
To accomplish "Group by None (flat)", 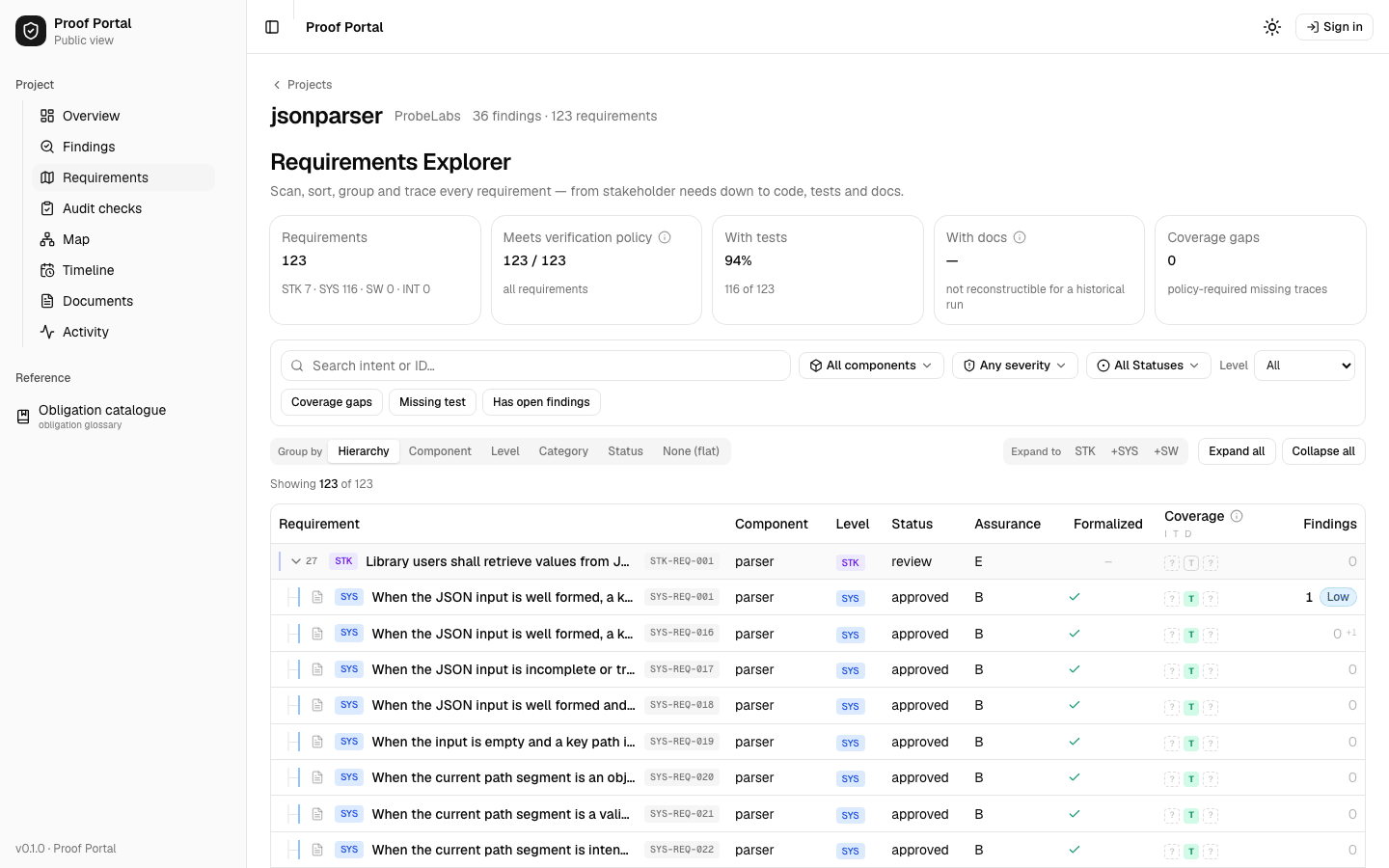I will pyautogui.click(x=691, y=451).
